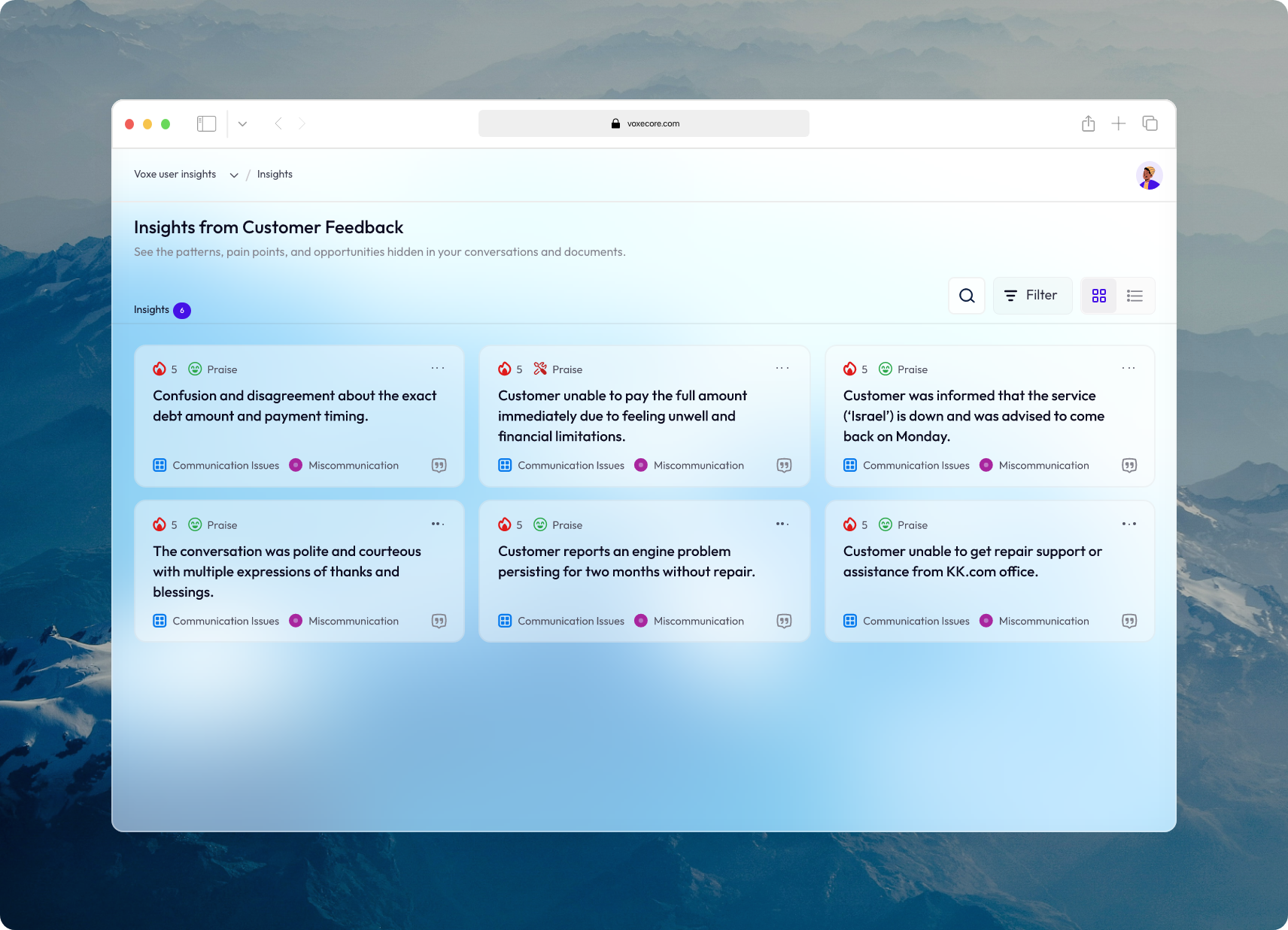The height and width of the screenshot is (930, 1288).
Task: Click the smiley Praise icon on the polite conversation card
Action: click(195, 524)
